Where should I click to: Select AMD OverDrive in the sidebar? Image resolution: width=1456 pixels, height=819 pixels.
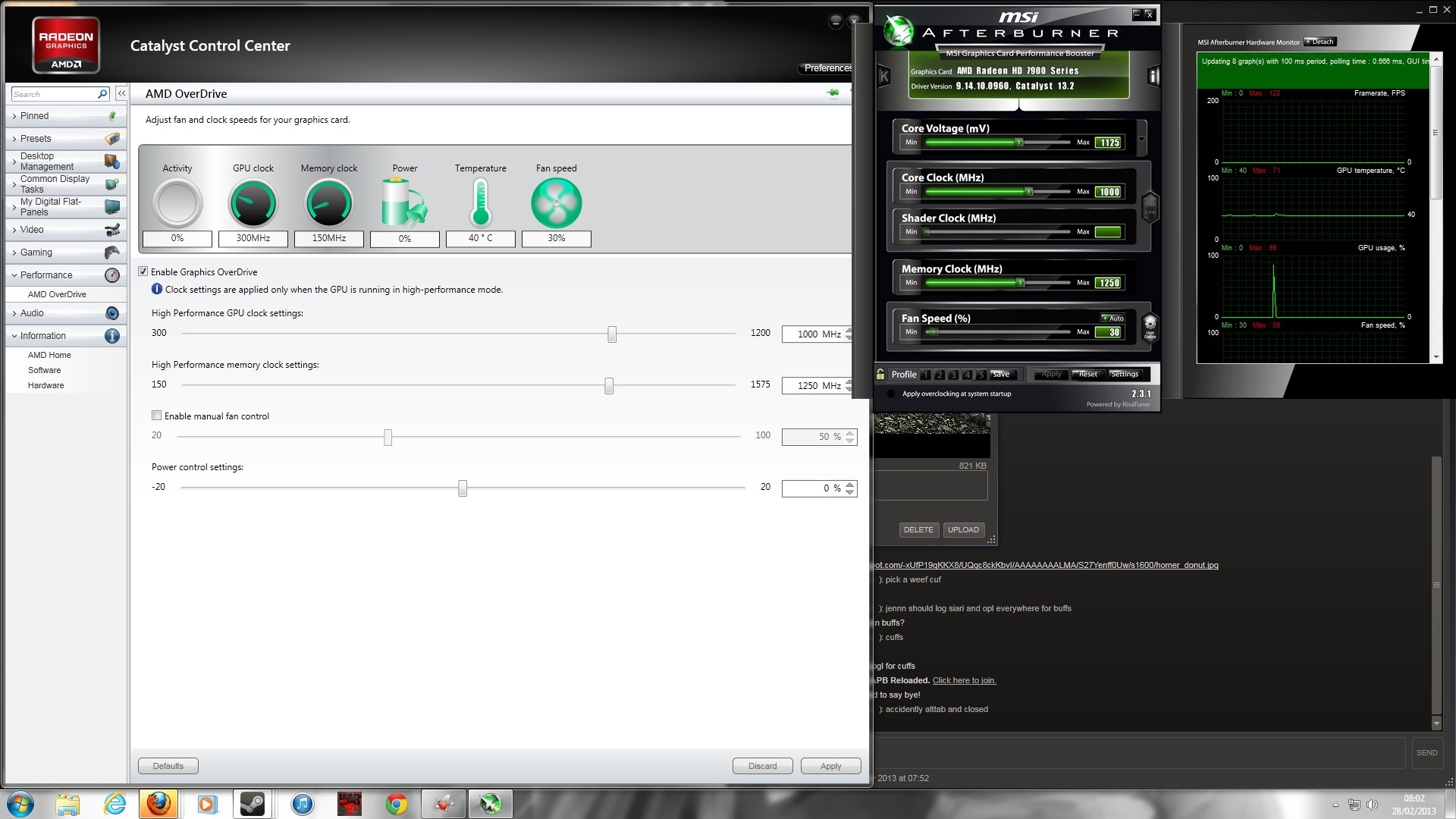click(x=57, y=294)
